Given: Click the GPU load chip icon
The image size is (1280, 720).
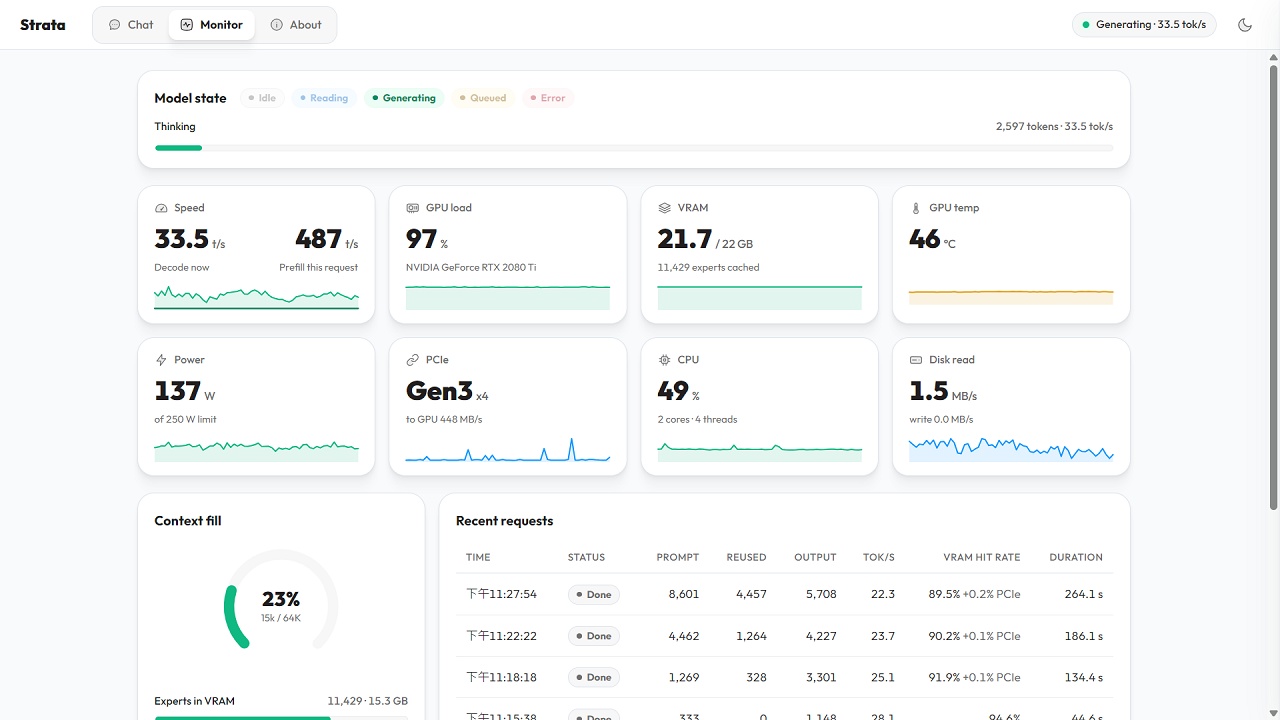Looking at the screenshot, I should 413,208.
